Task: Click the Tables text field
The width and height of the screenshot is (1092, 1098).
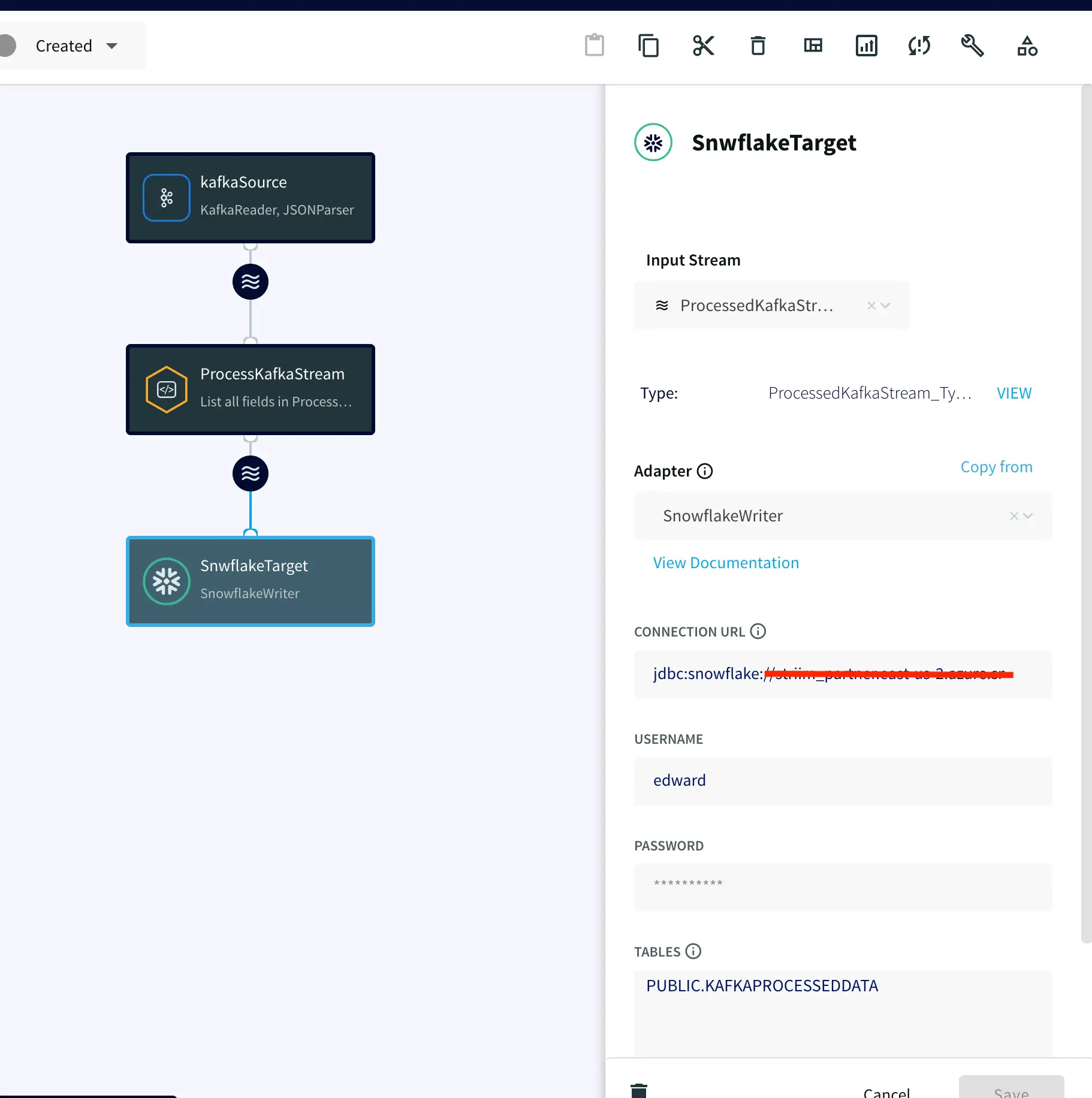Action: [x=843, y=1013]
